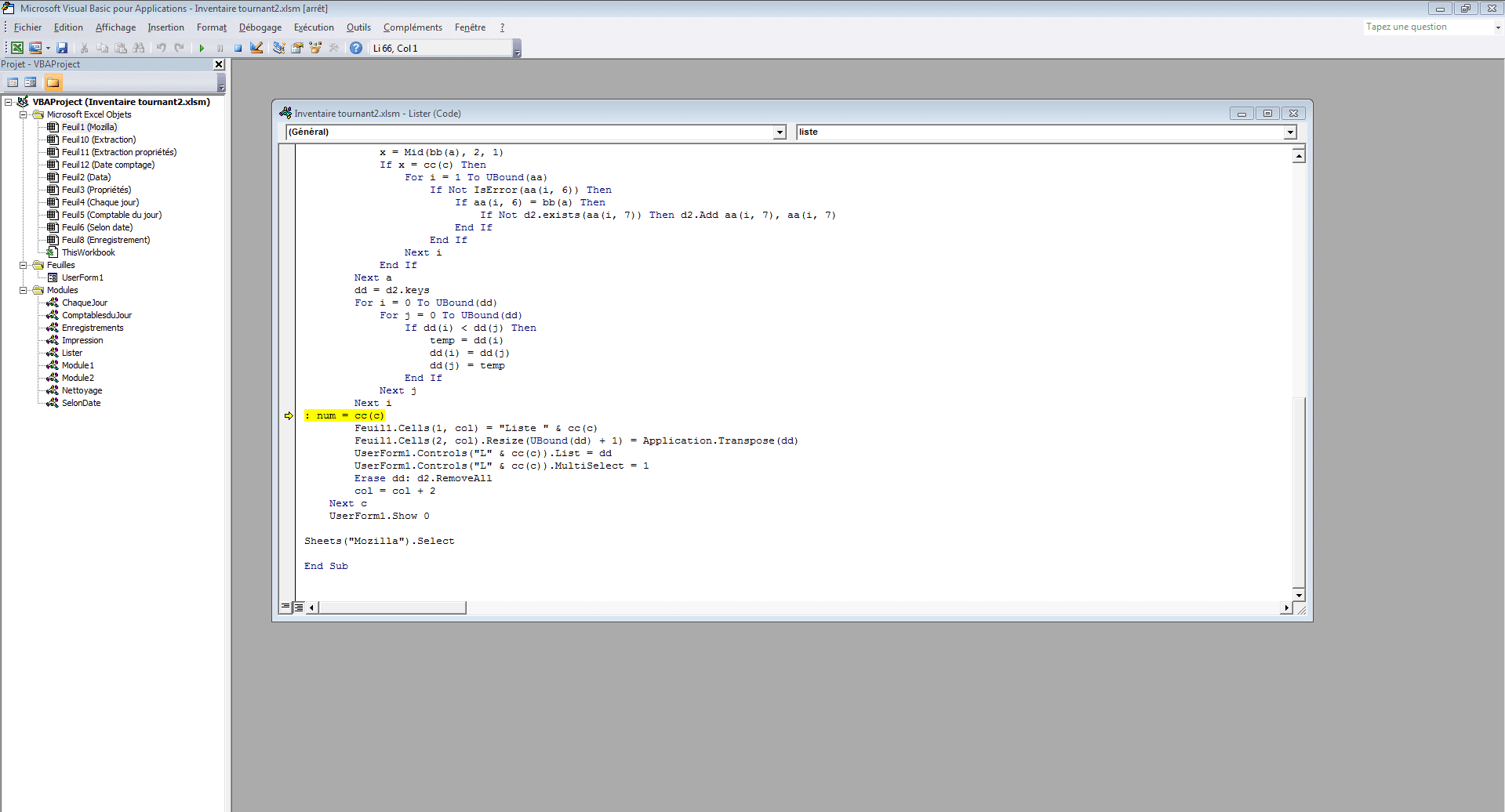Click the Tapez une question help field
The image size is (1505, 812).
(x=1427, y=27)
